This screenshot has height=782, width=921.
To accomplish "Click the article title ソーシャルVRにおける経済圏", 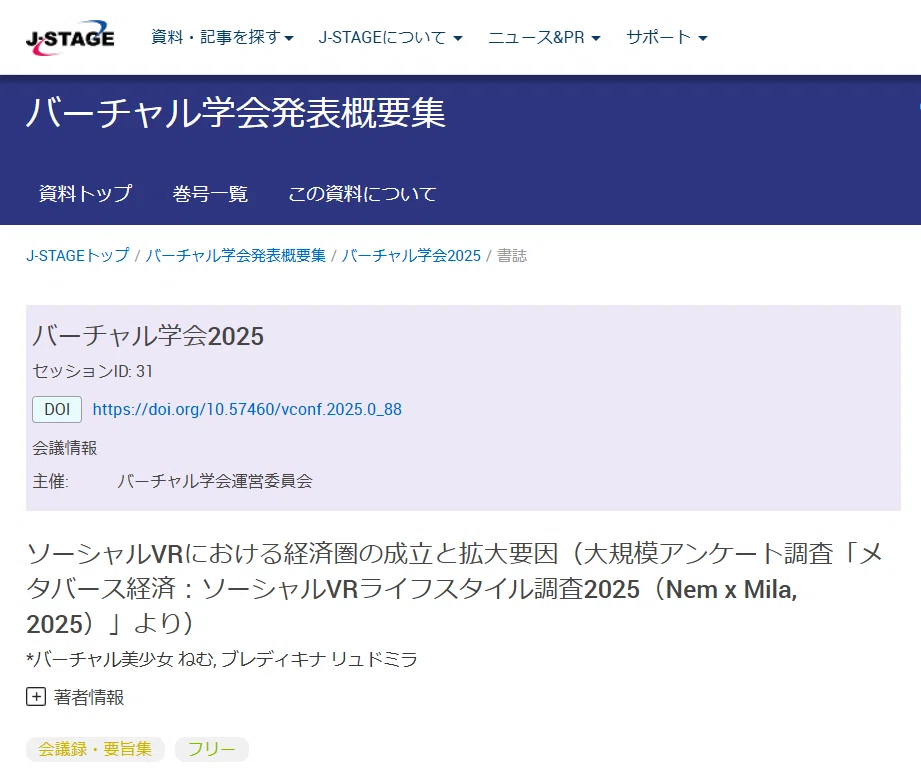I will (455, 589).
